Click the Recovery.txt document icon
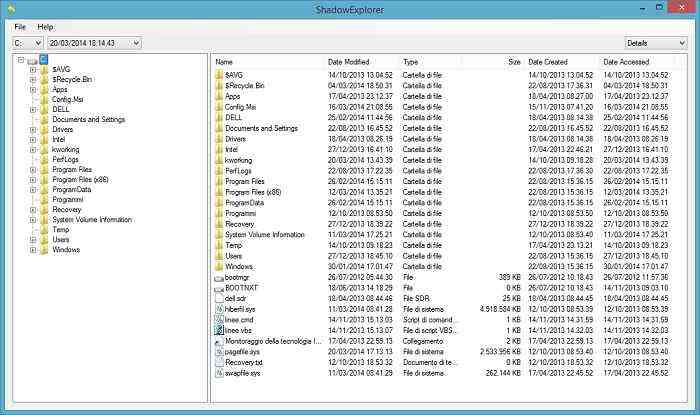The height and width of the screenshot is (415, 700). 219,362
